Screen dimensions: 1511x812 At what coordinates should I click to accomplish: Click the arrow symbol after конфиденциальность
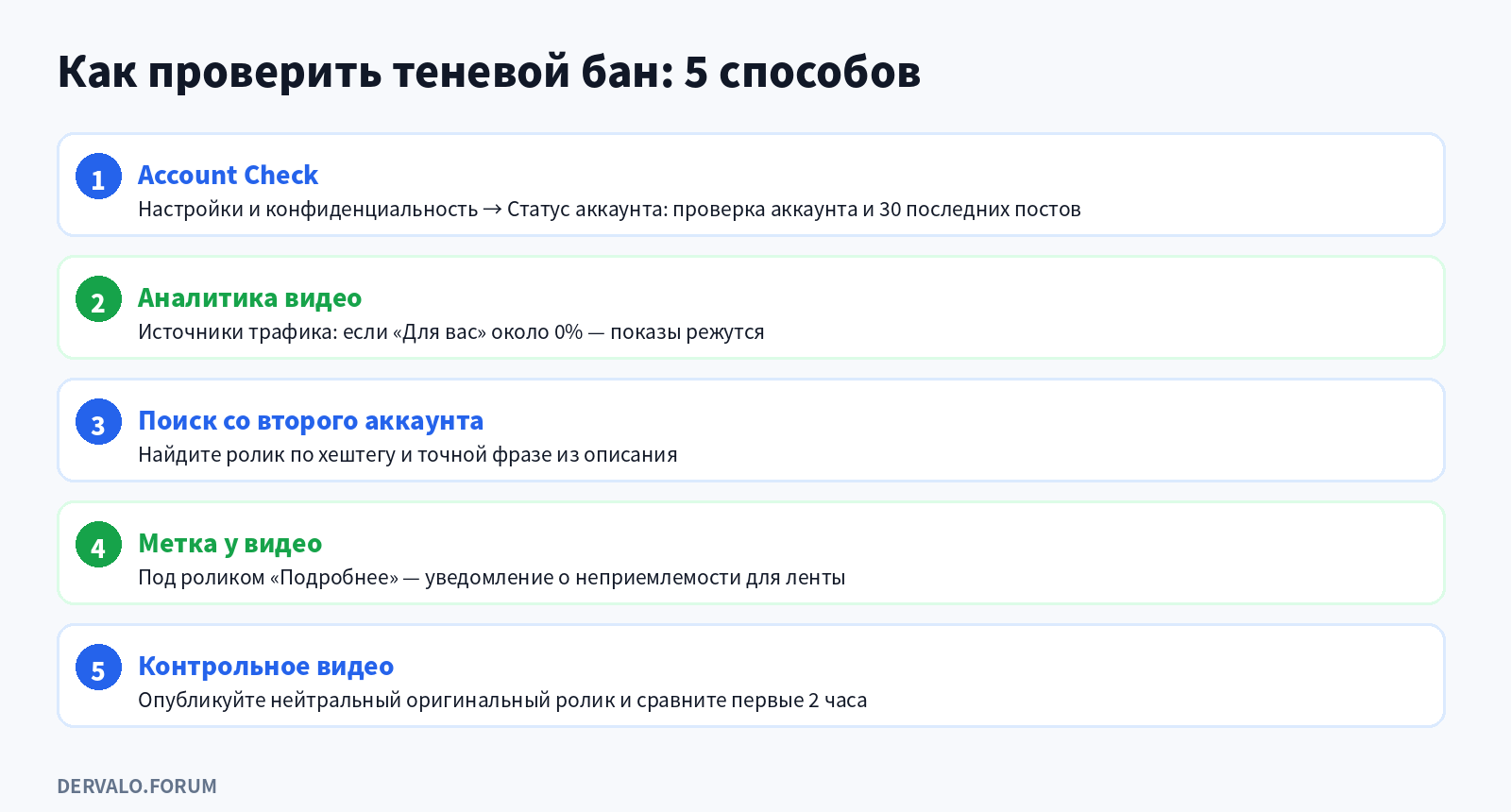coord(492,210)
